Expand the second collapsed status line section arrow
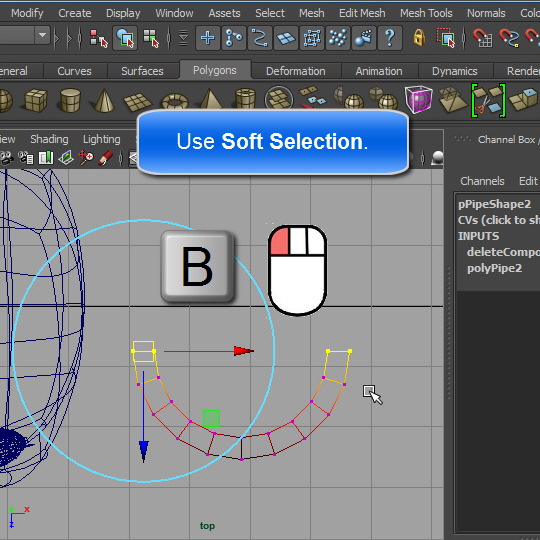540x540 pixels. point(70,38)
